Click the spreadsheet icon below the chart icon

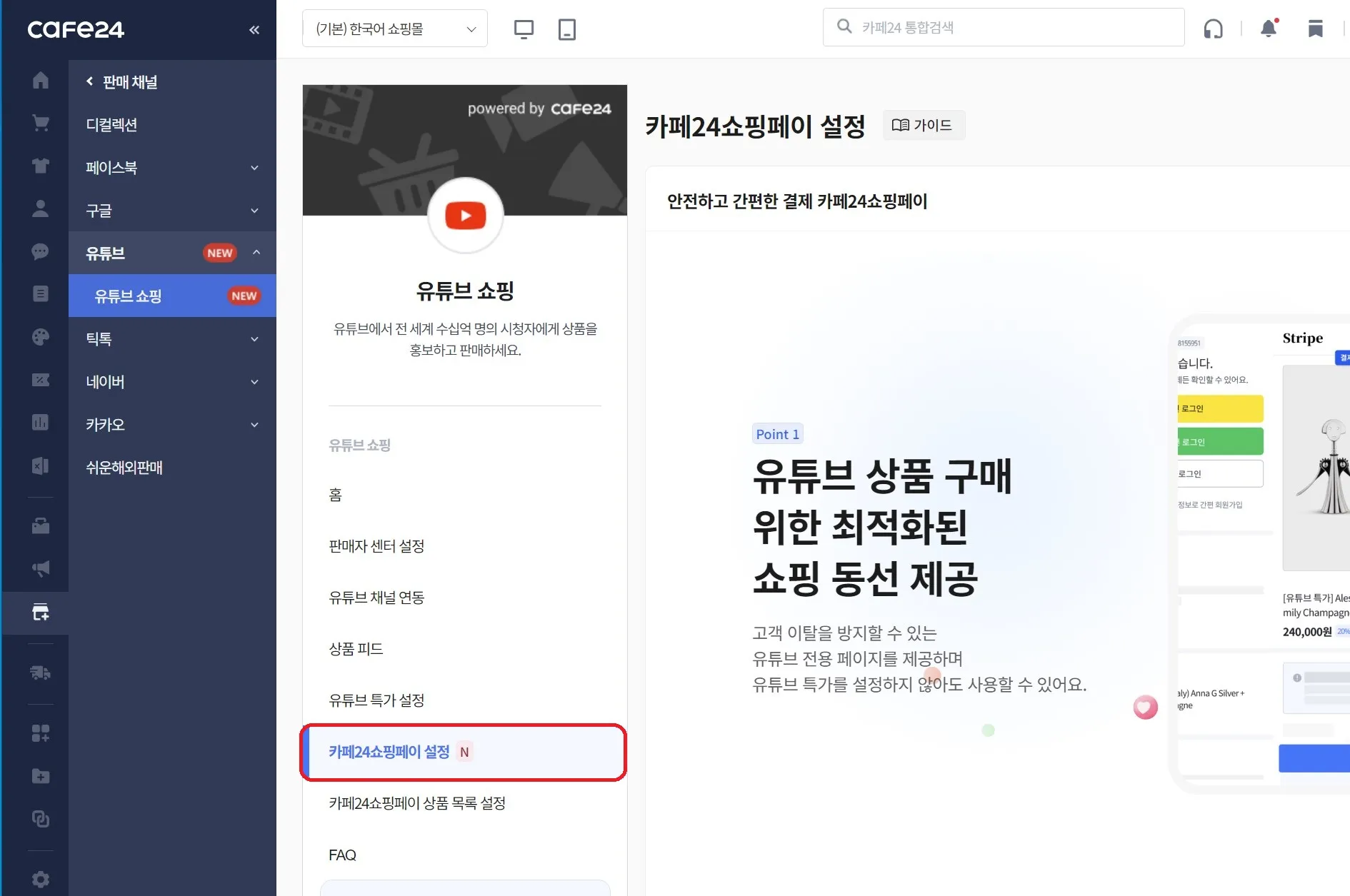[x=41, y=465]
